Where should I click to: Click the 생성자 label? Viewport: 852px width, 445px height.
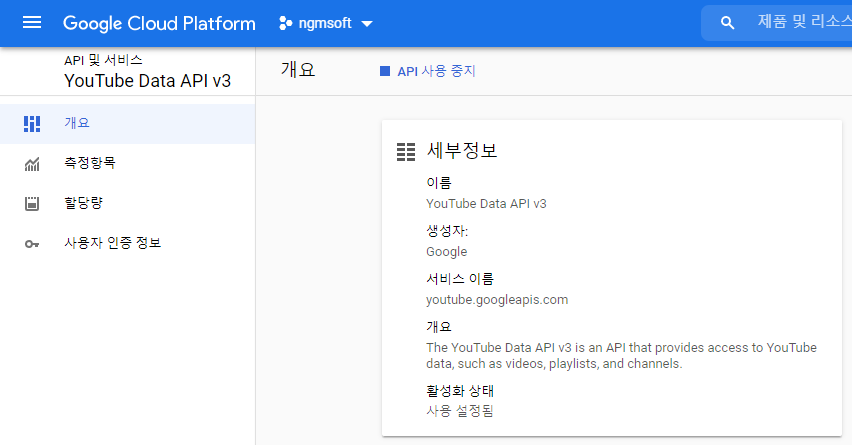447,231
